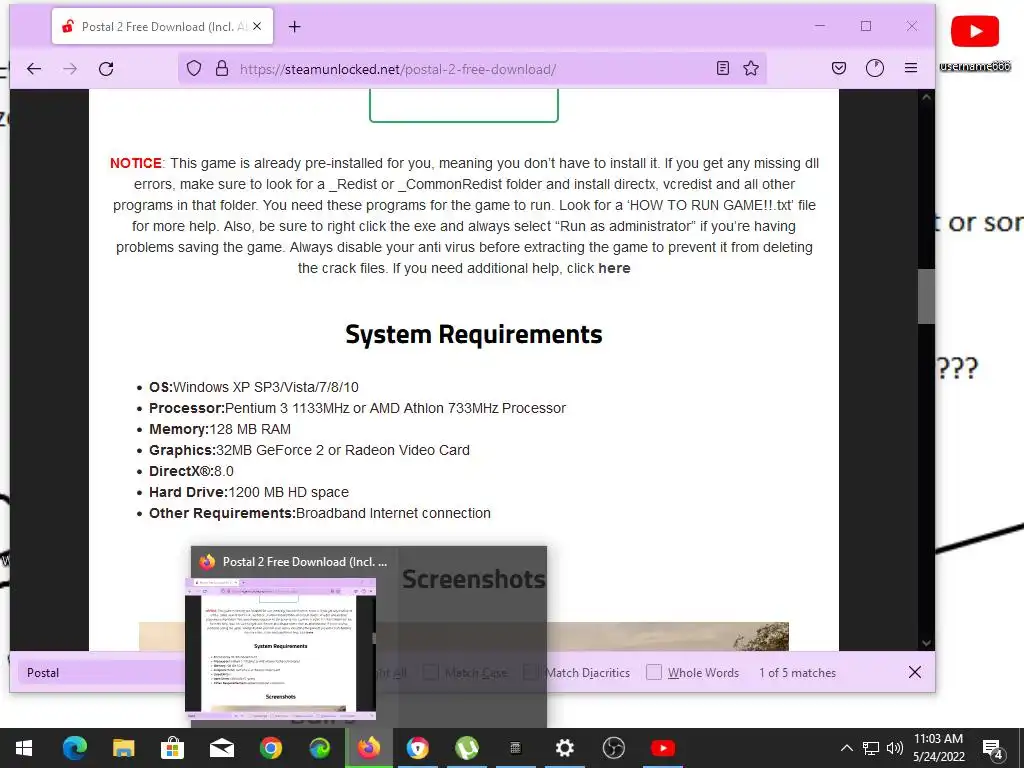Screen dimensions: 1024x768
Task: Toggle the Whole Words checkbox
Action: [x=654, y=672]
